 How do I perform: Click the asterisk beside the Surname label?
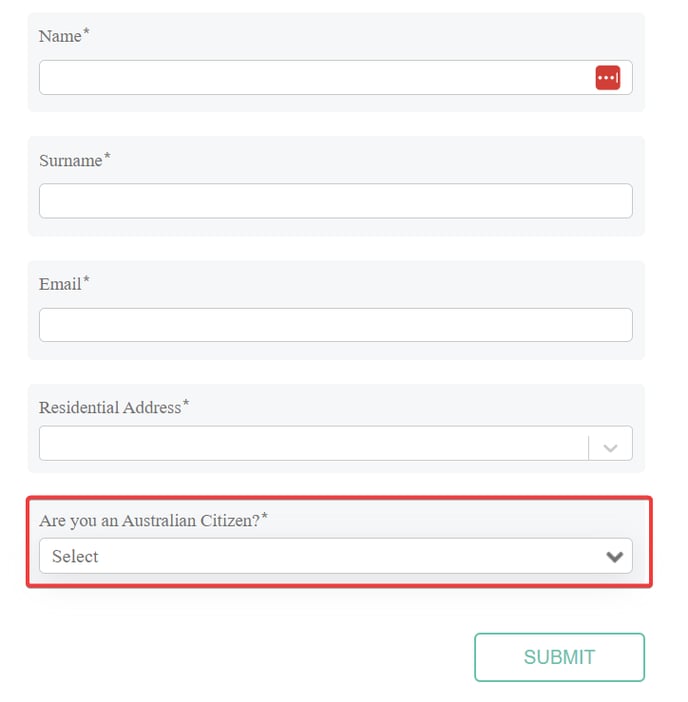107,156
